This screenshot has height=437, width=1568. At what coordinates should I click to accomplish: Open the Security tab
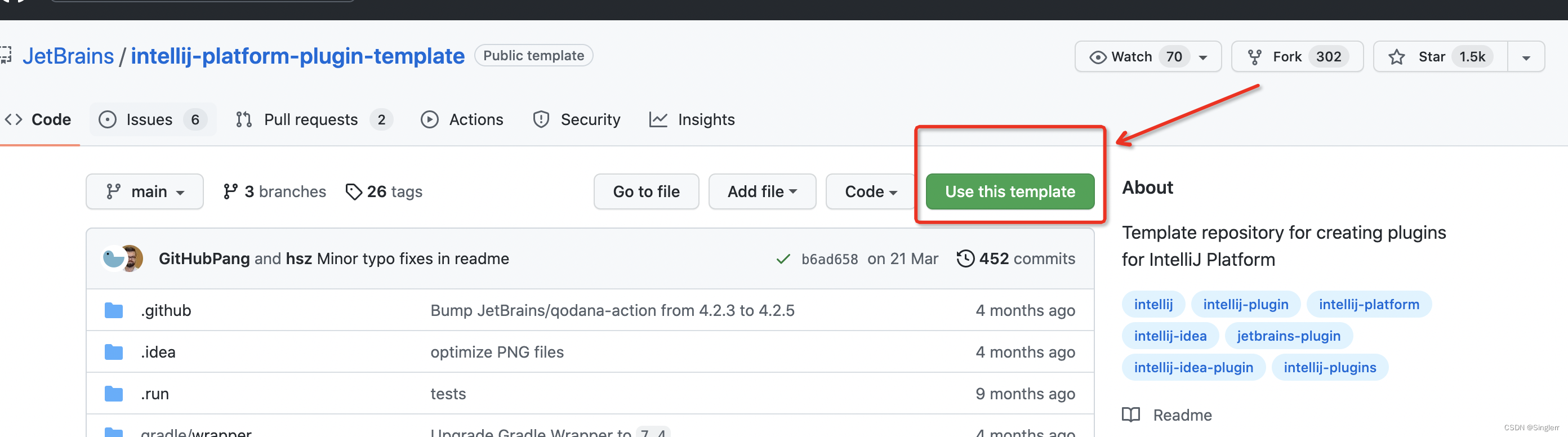click(x=576, y=119)
